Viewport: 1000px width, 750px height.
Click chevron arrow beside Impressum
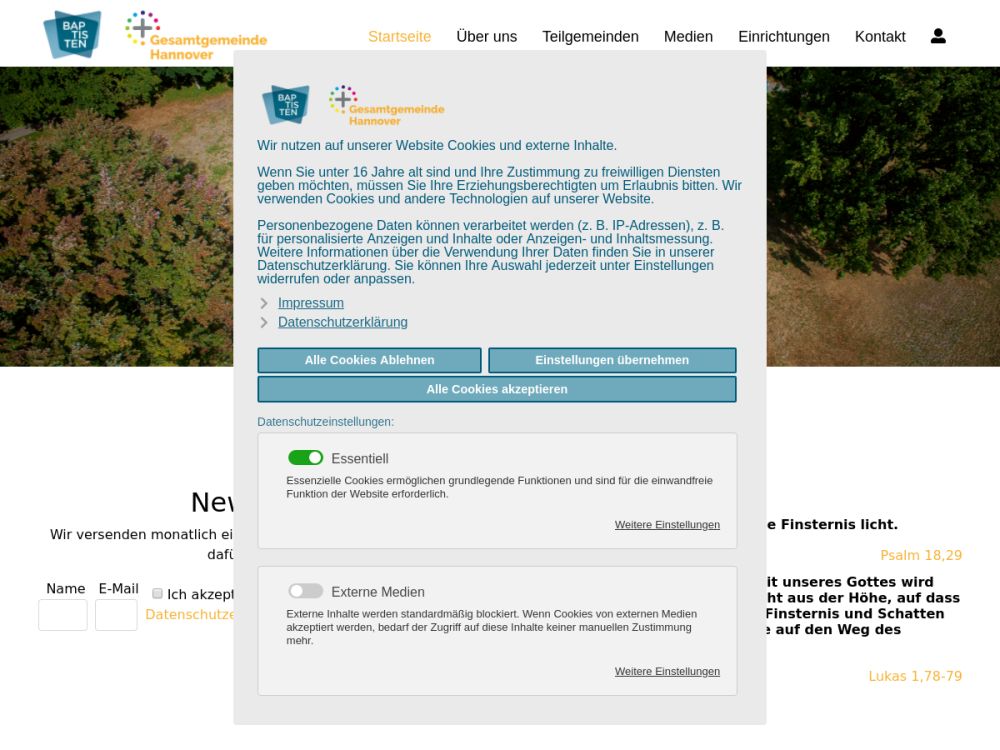click(x=264, y=304)
